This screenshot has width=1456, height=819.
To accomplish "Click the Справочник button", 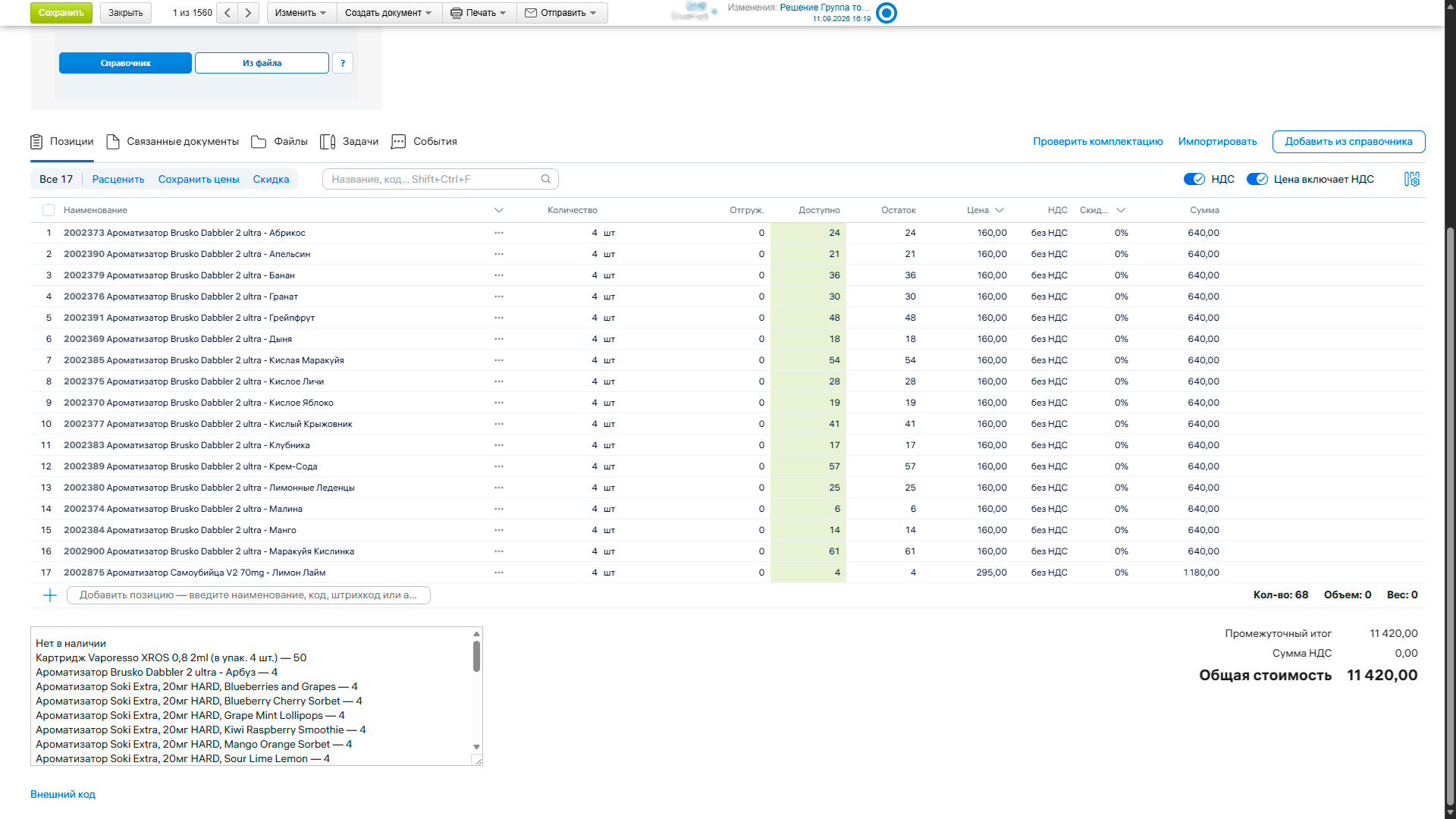I will coord(125,63).
